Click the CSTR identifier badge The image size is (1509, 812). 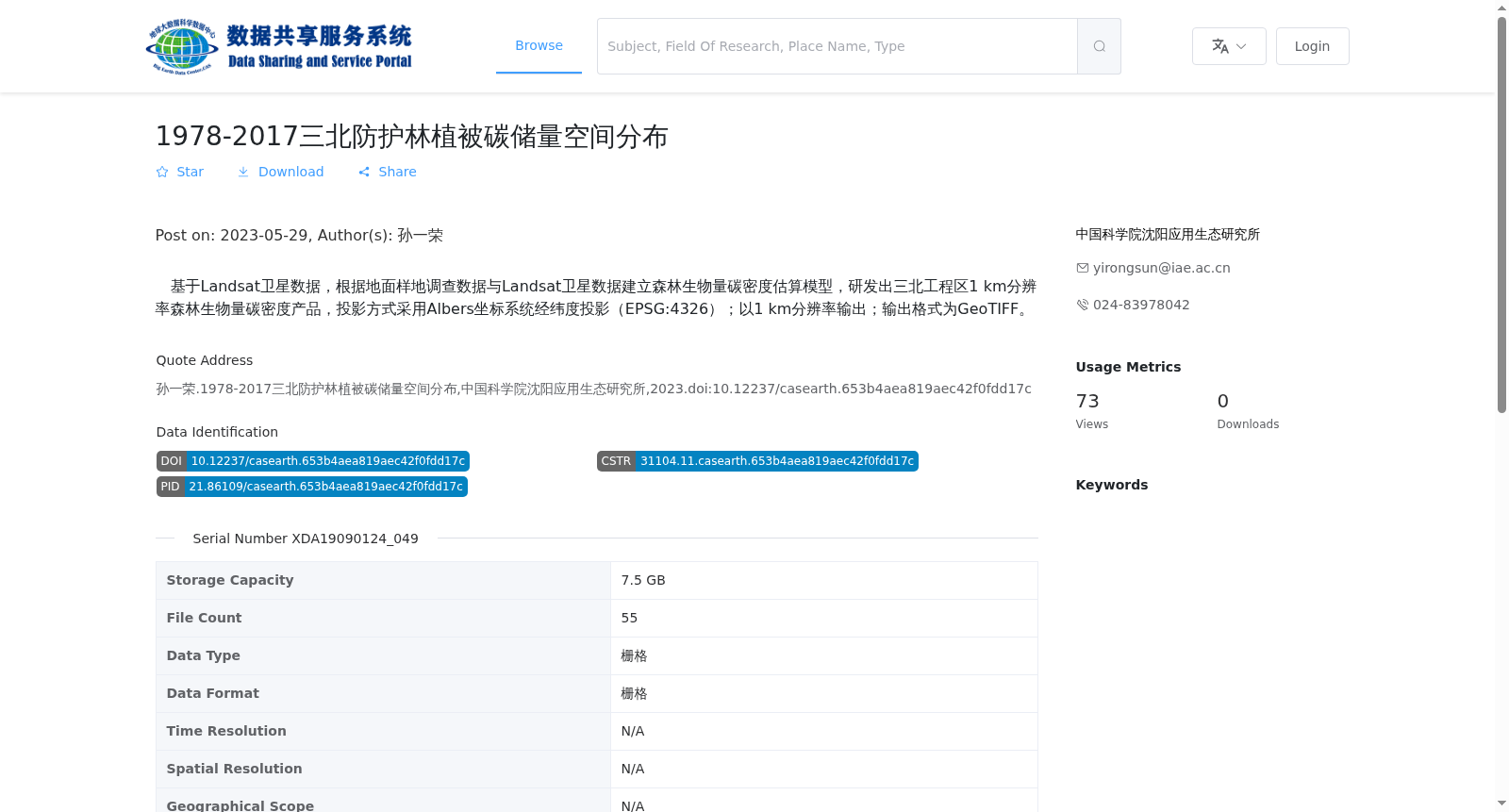(x=757, y=461)
